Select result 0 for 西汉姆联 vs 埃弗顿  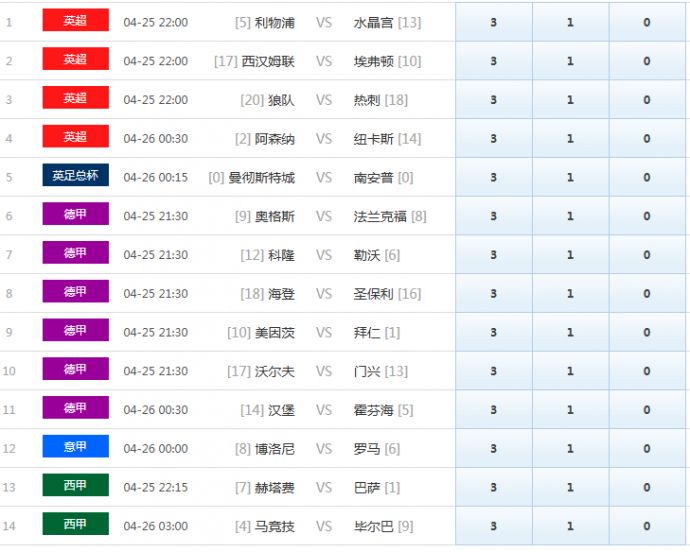(647, 61)
